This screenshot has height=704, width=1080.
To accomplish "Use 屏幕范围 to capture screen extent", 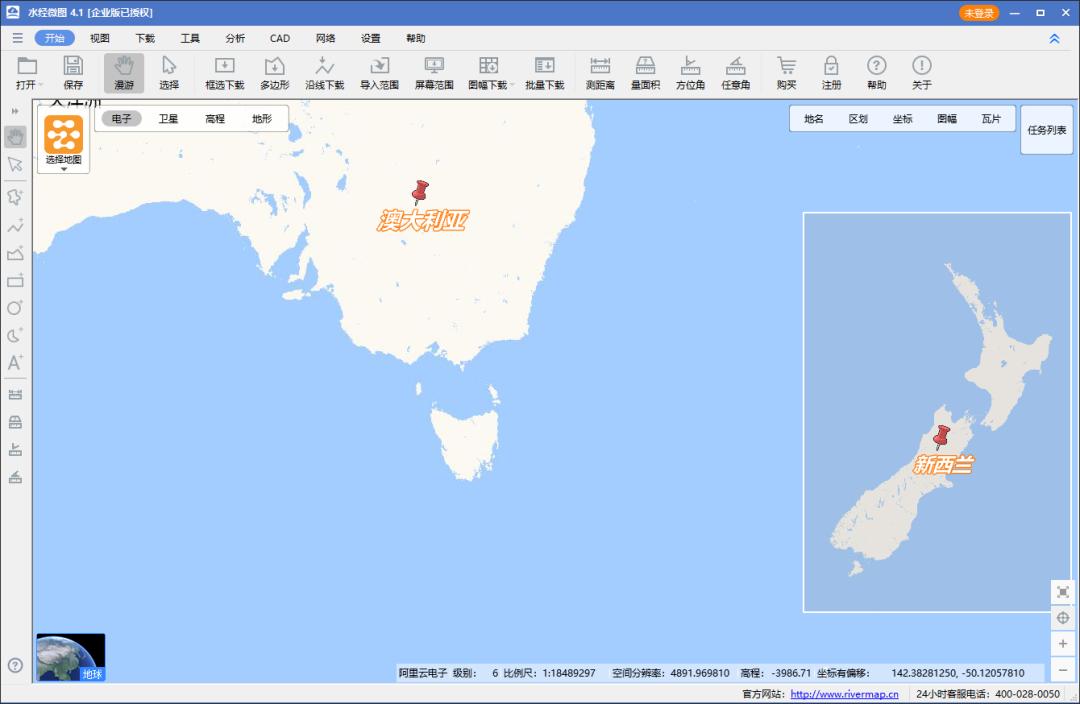I will (434, 72).
